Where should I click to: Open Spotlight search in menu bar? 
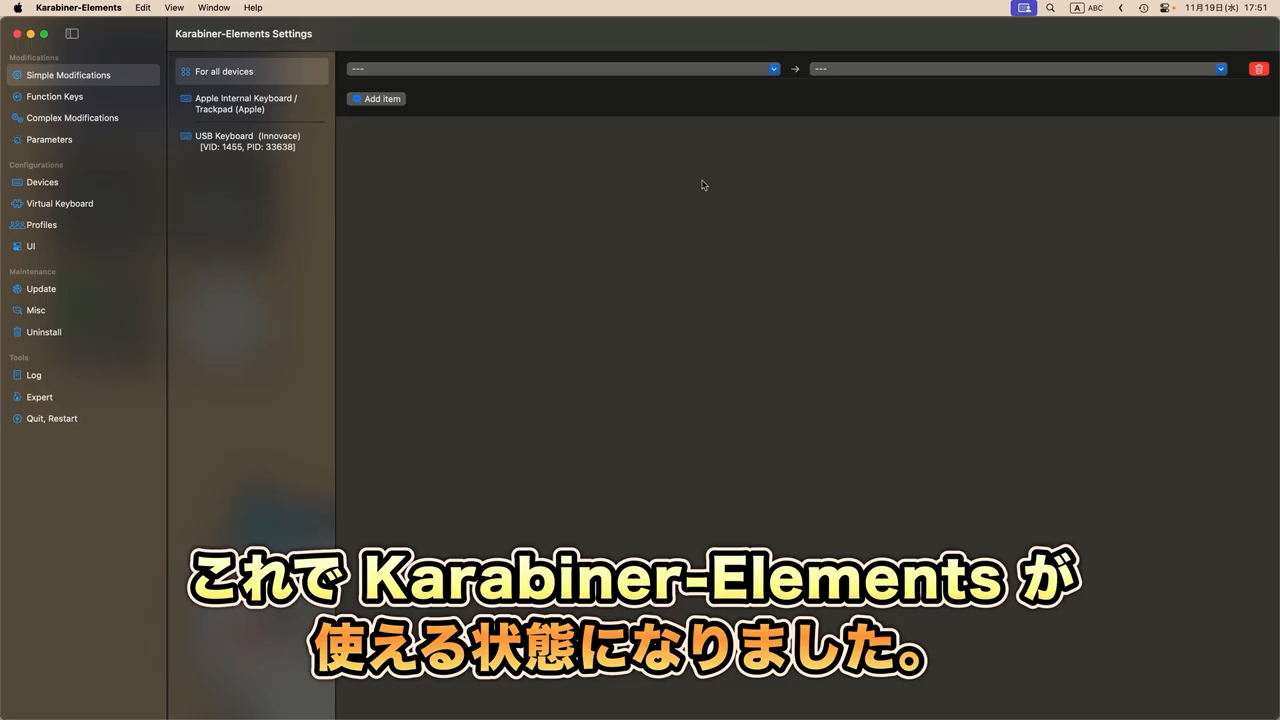coord(1050,8)
